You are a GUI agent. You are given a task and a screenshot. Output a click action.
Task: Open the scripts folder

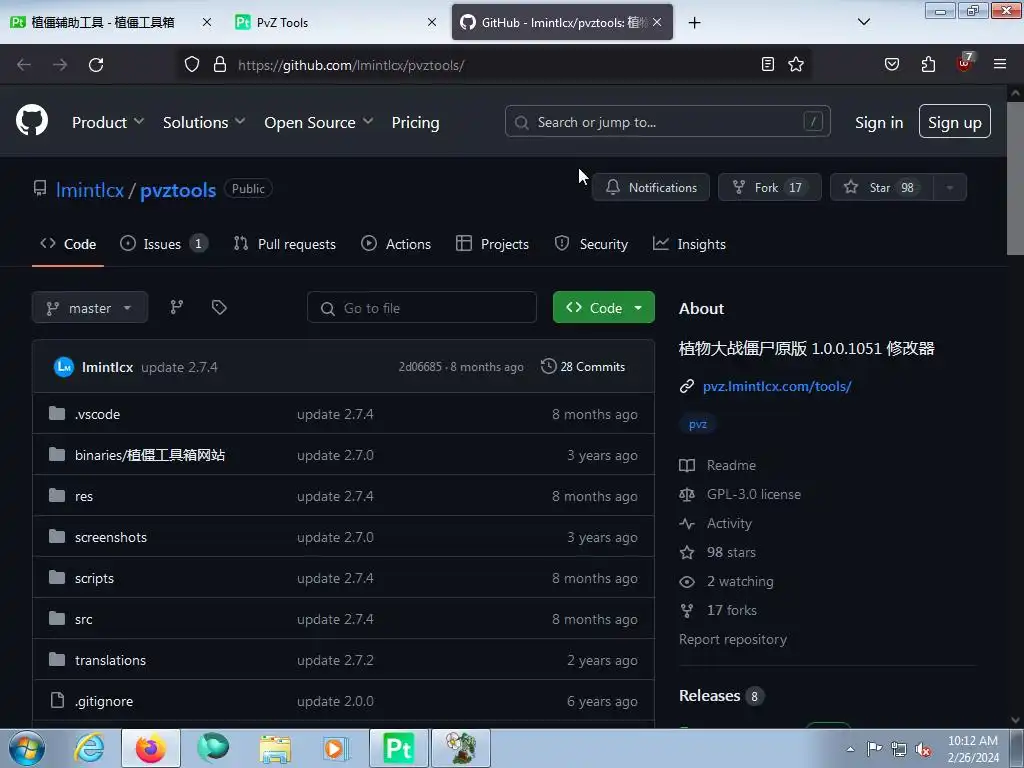(94, 579)
